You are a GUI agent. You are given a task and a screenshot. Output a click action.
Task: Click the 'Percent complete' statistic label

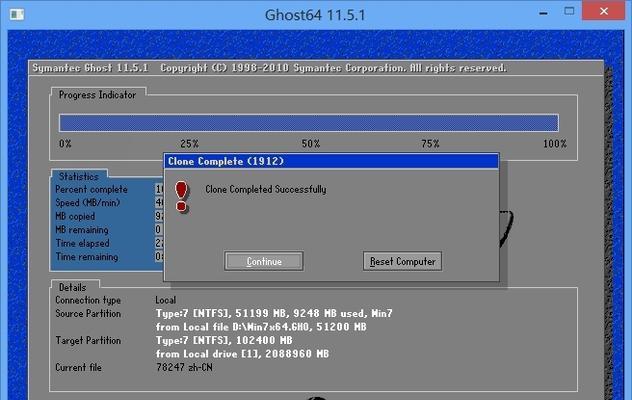(91, 189)
